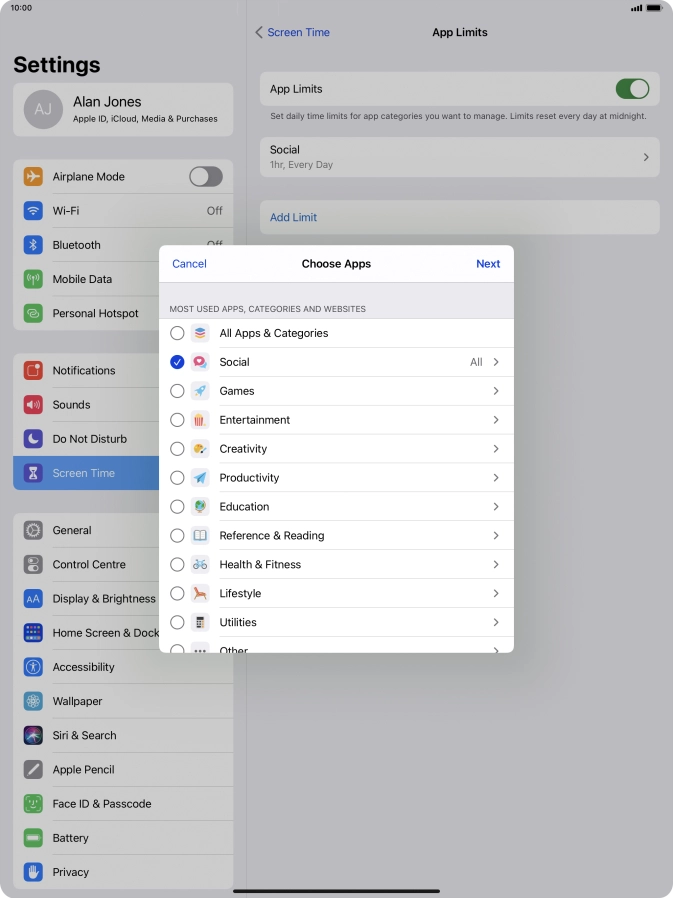Tap the Games rocket icon
Image resolution: width=673 pixels, height=898 pixels.
coord(200,391)
